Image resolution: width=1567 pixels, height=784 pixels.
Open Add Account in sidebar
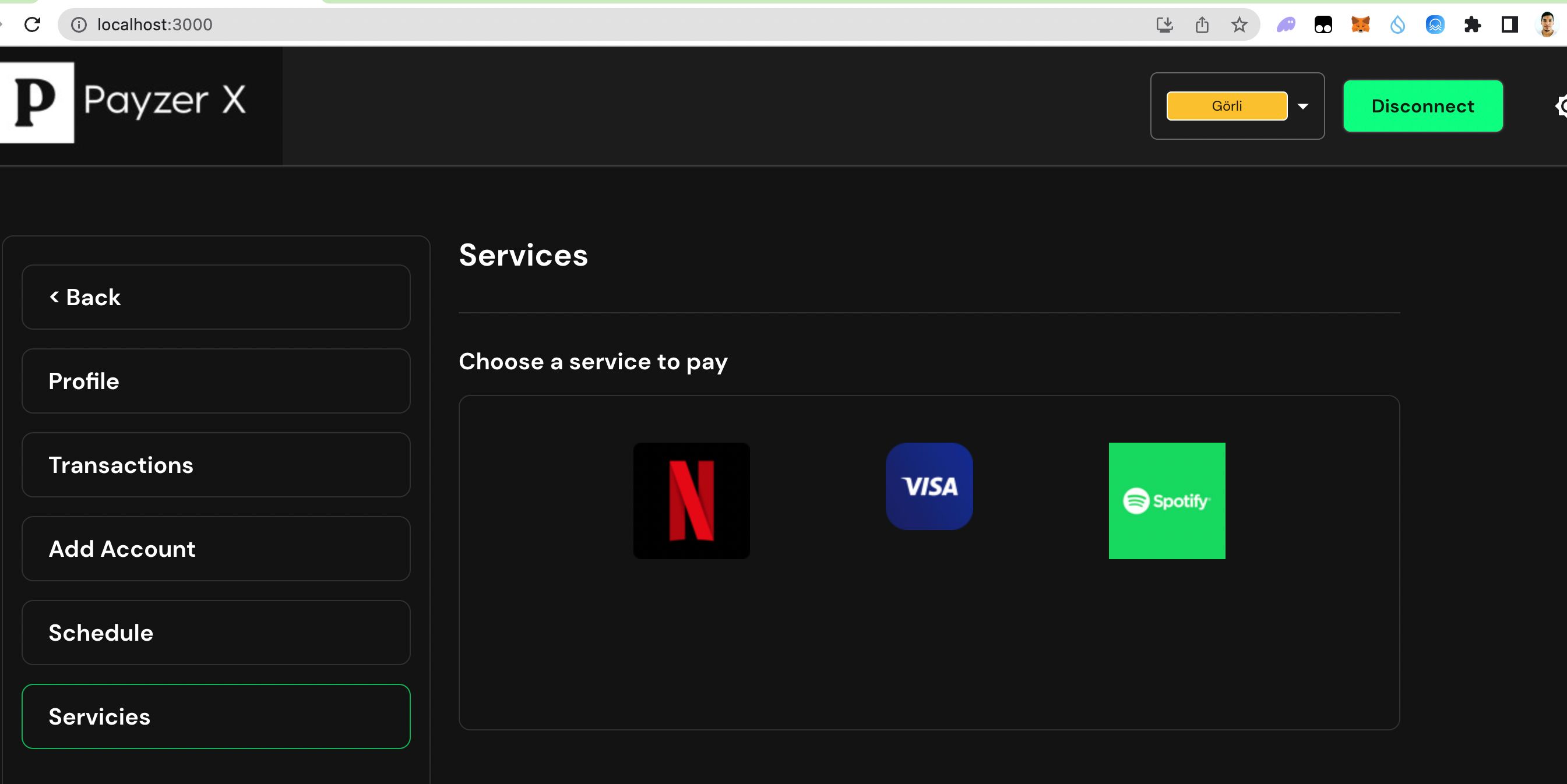point(216,549)
